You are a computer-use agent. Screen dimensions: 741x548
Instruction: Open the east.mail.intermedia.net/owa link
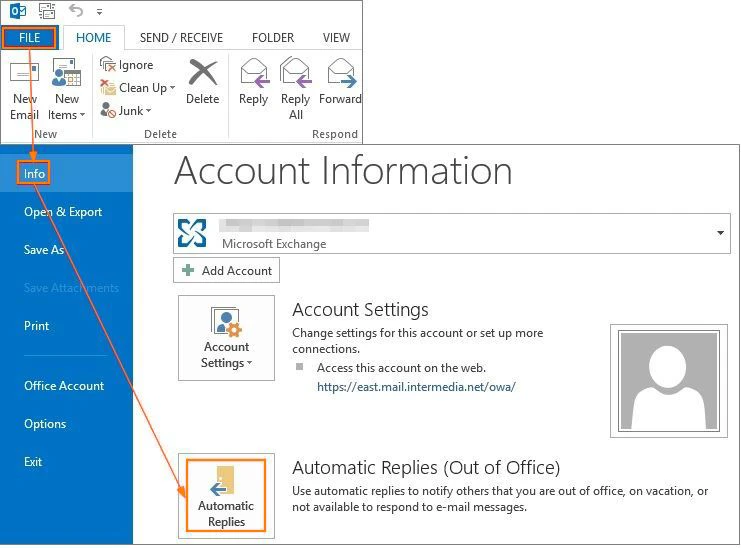[x=416, y=387]
